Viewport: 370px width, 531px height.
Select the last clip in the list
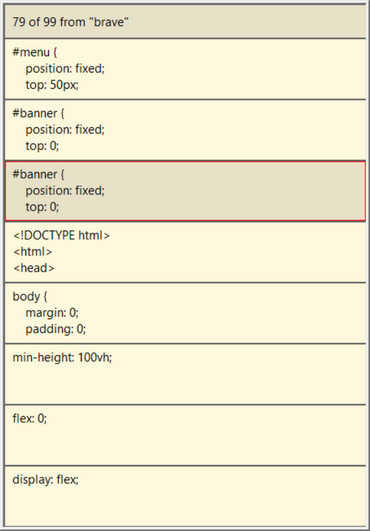[185, 496]
